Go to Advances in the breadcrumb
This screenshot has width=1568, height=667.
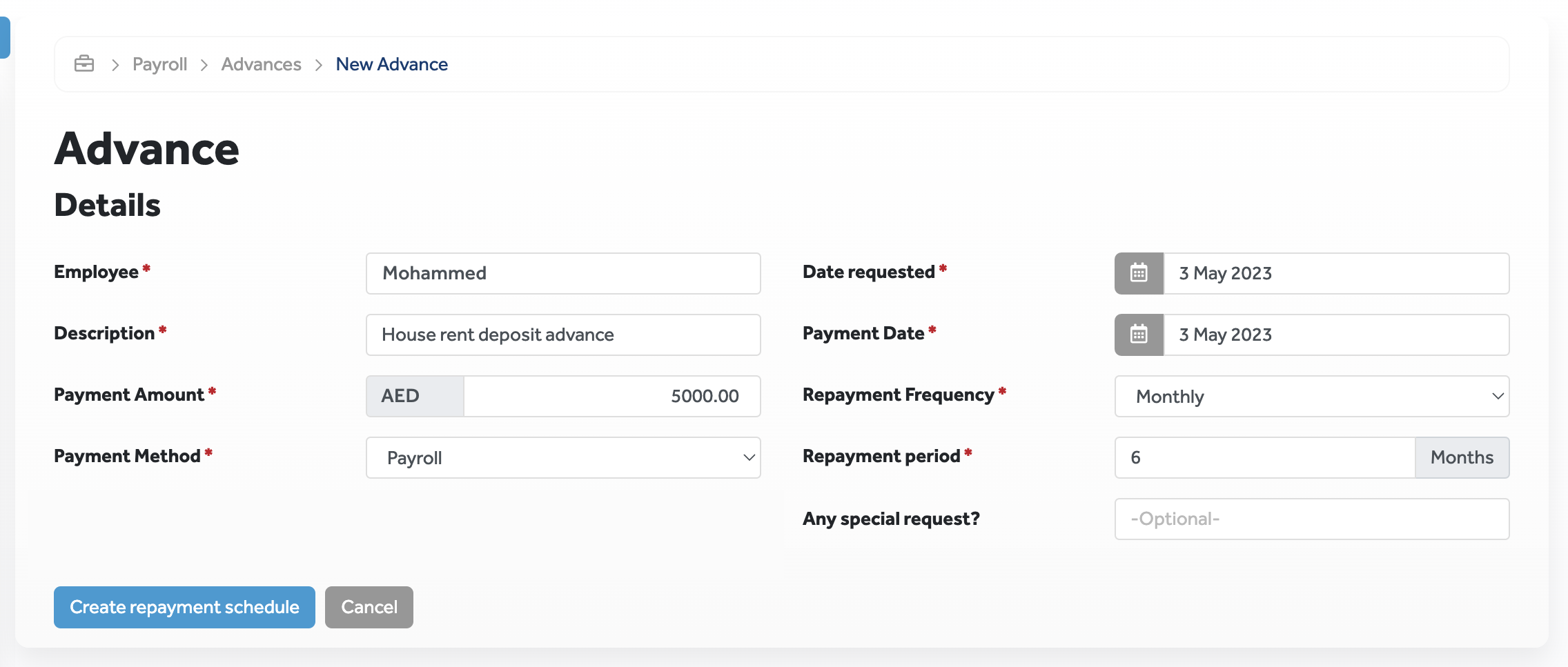(x=261, y=64)
